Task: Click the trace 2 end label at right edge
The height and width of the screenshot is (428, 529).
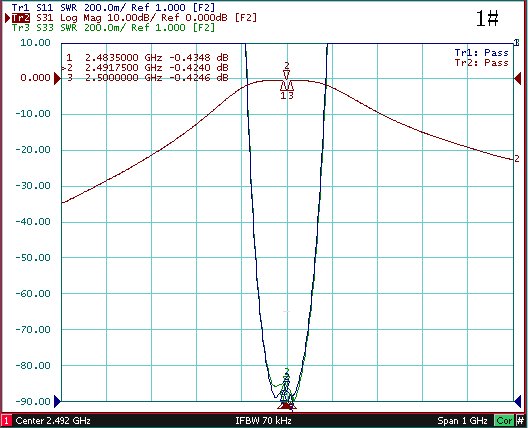Action: (517, 159)
